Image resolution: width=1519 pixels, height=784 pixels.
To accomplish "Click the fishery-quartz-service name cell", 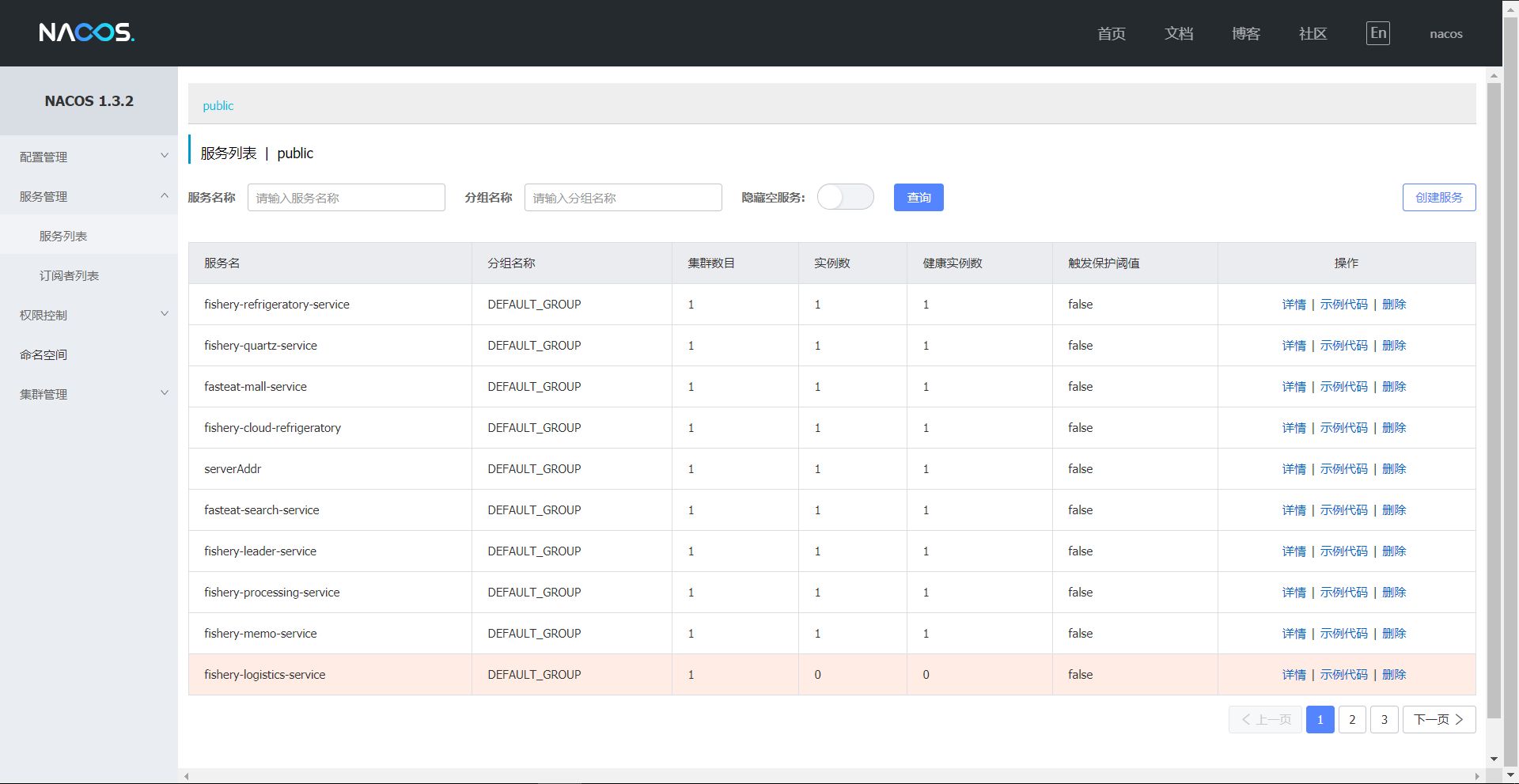I will [330, 345].
